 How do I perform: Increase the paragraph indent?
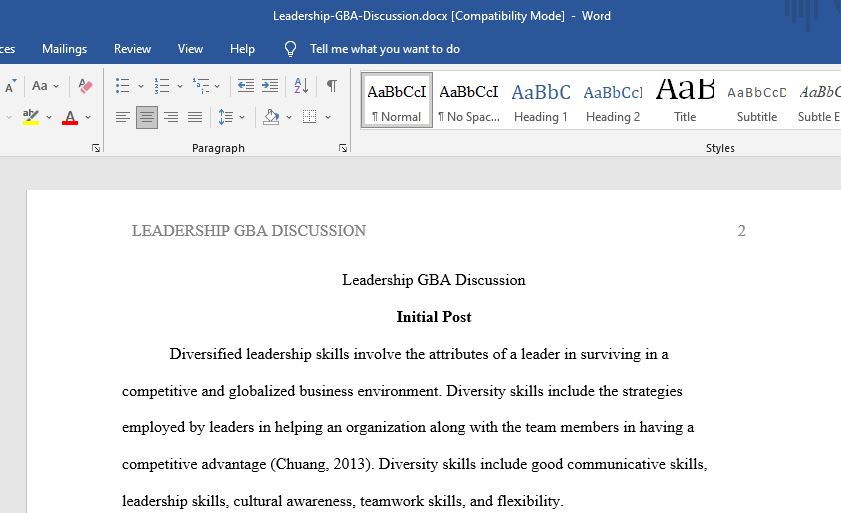pos(270,86)
